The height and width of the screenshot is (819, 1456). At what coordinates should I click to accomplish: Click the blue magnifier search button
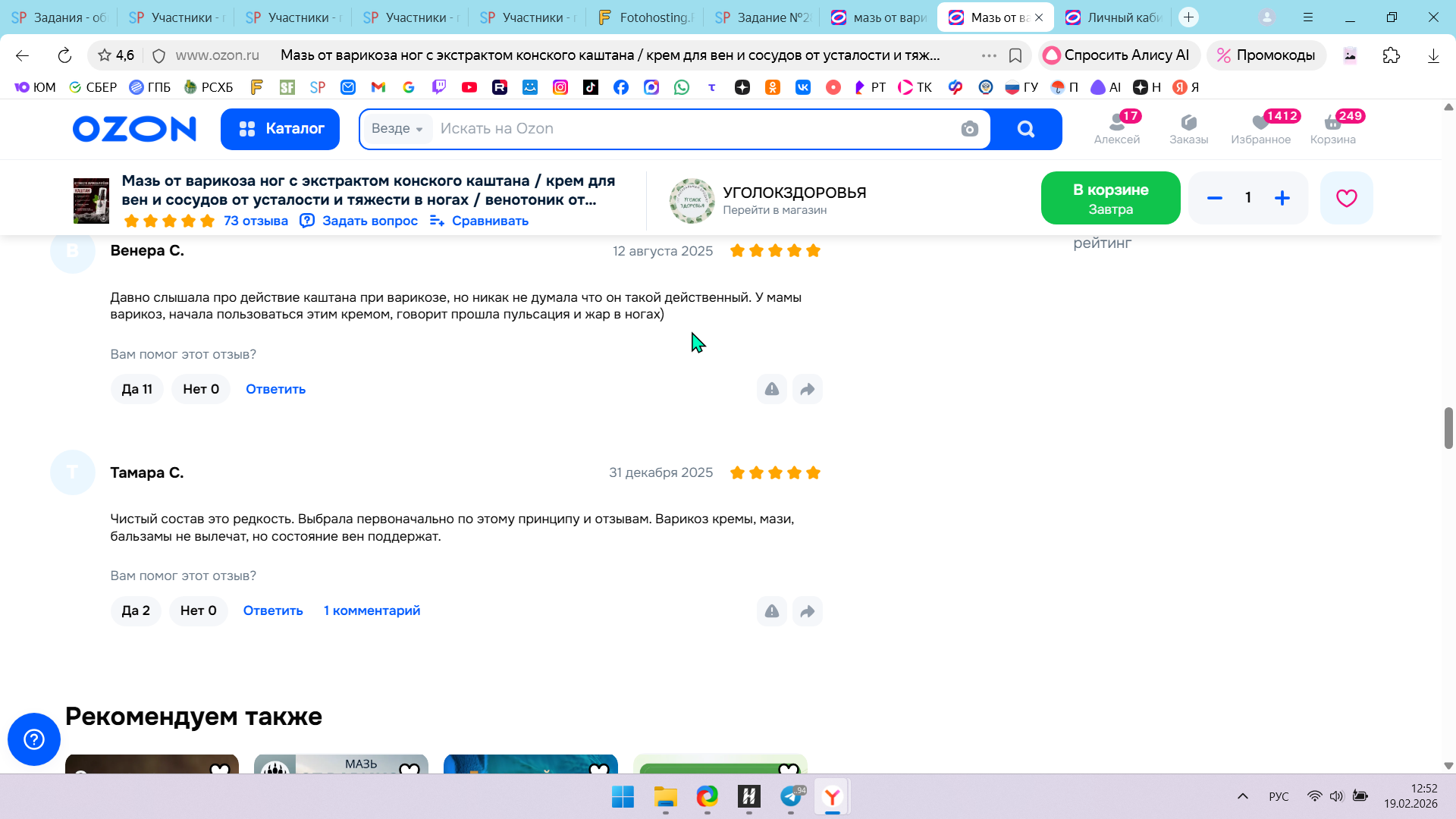(x=1025, y=129)
